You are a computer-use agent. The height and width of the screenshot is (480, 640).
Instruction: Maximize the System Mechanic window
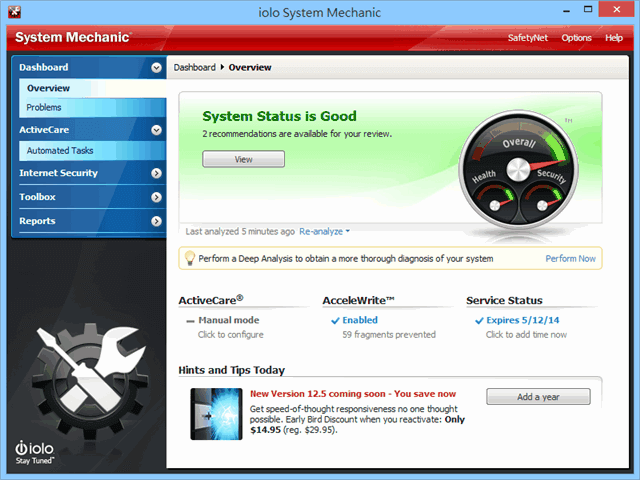tap(588, 10)
